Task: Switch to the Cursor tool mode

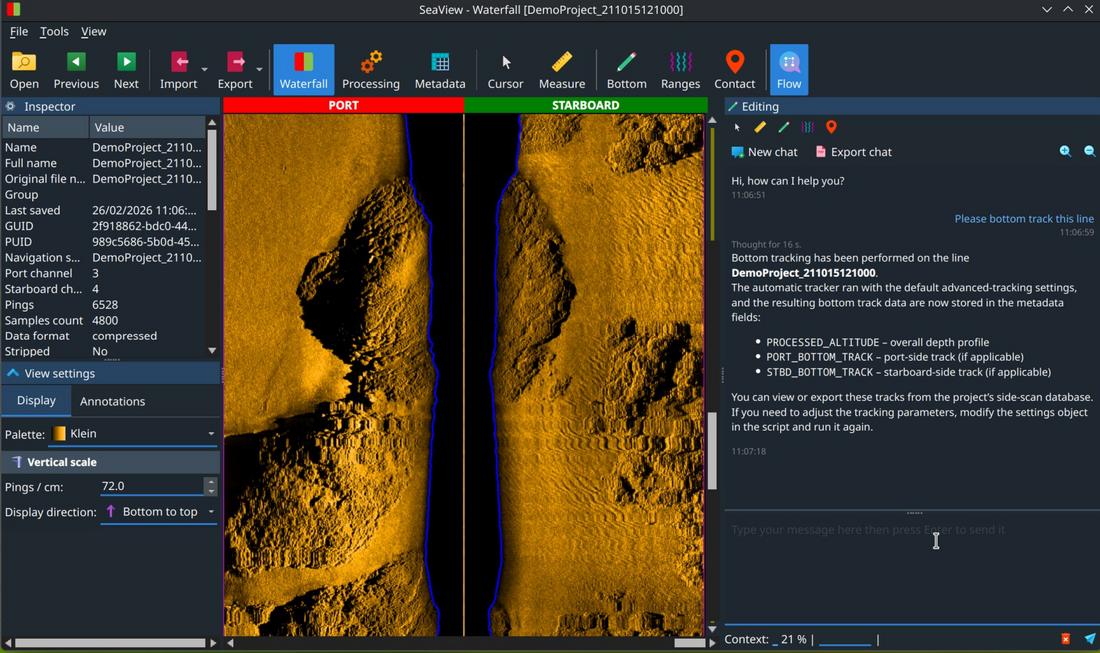Action: coord(505,70)
